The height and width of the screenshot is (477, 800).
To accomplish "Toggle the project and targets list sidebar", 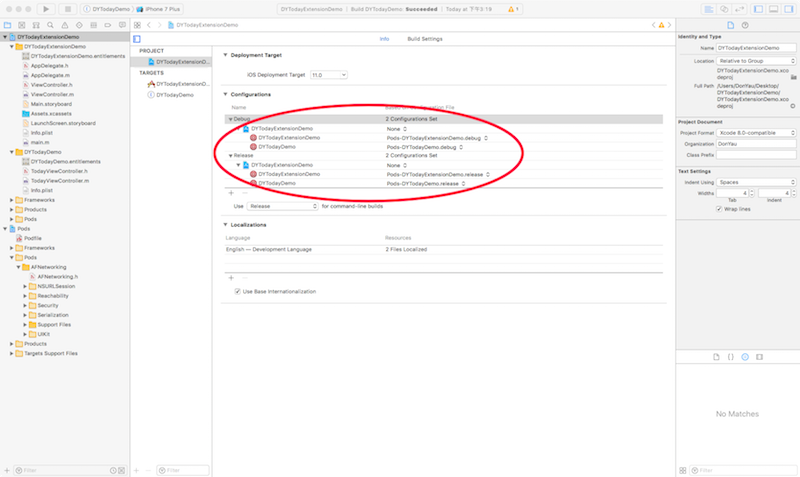I will tap(137, 39).
